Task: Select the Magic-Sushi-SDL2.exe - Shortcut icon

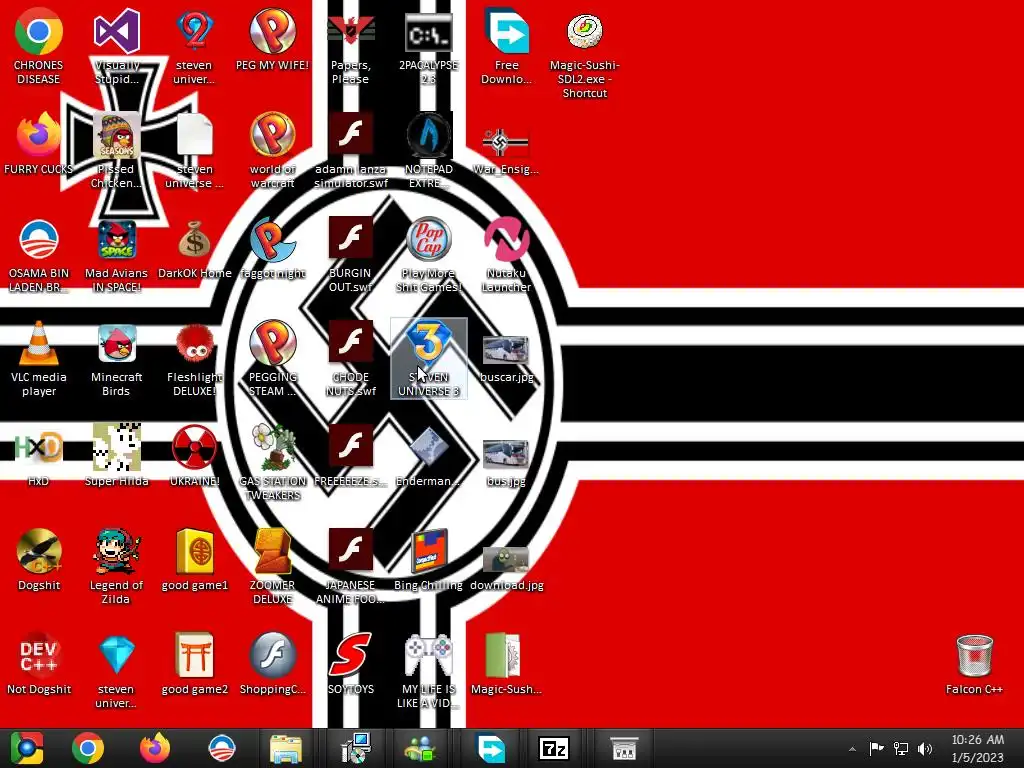Action: (584, 54)
